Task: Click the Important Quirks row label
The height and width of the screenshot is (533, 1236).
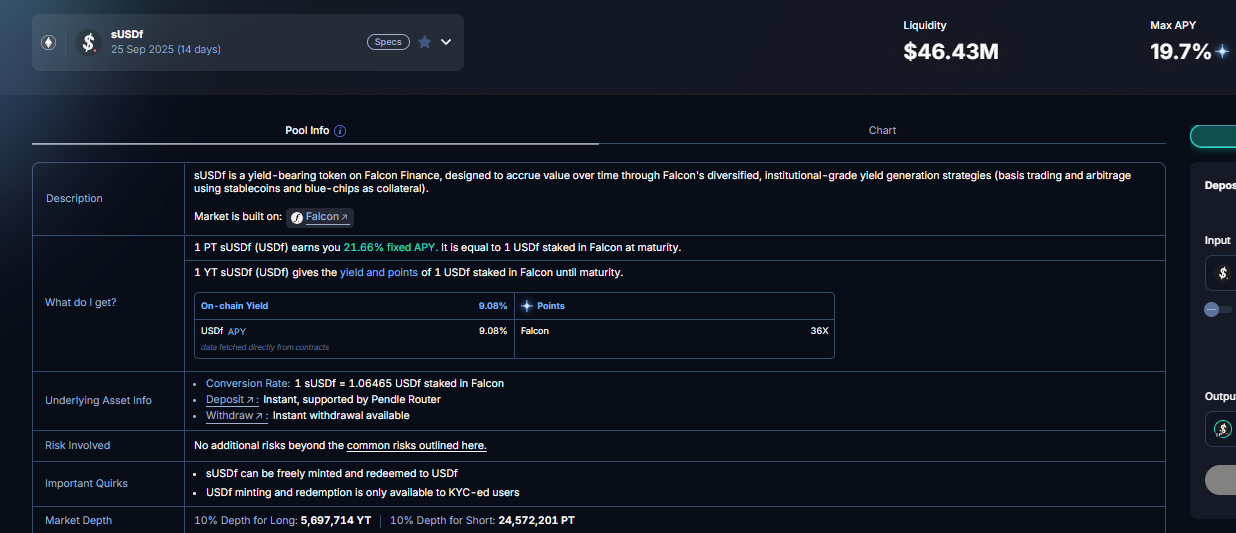Action: [x=86, y=483]
